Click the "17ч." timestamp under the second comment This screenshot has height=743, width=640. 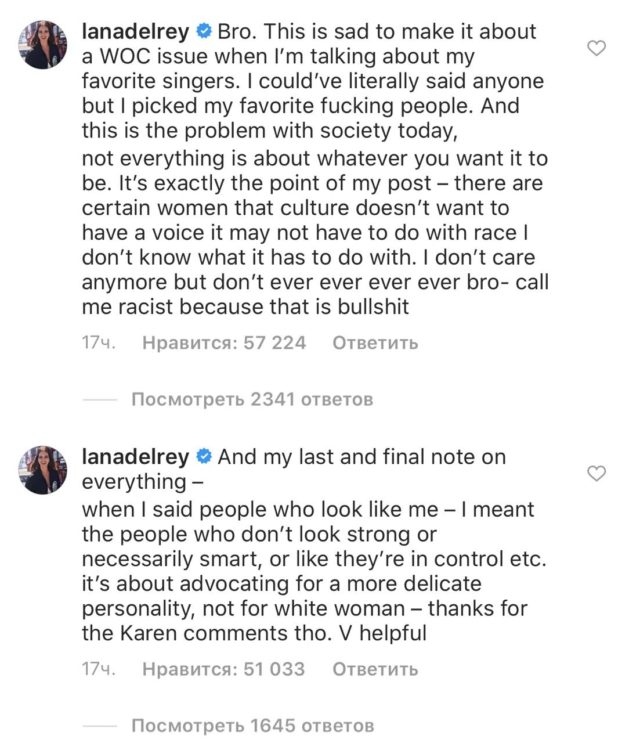pyautogui.click(x=99, y=669)
